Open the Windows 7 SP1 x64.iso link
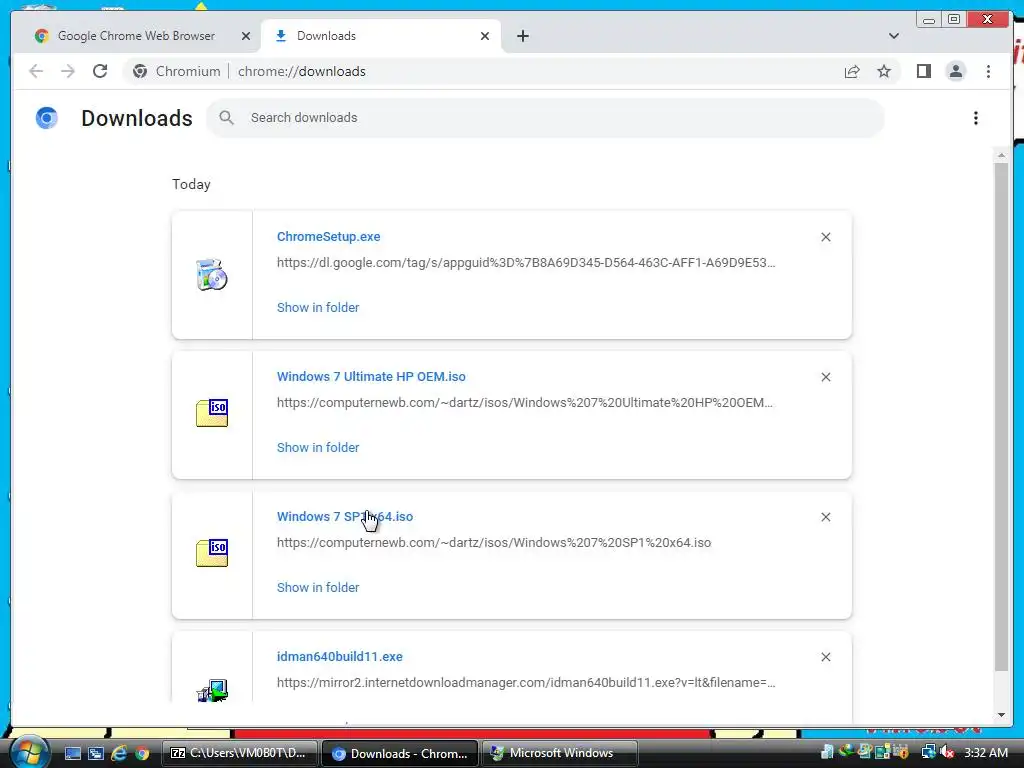Image resolution: width=1024 pixels, height=768 pixels. pos(345,516)
